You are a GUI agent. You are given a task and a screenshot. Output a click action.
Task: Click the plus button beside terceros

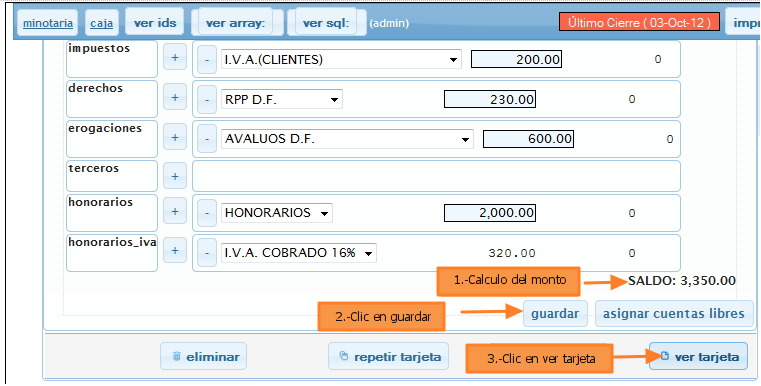(x=175, y=176)
